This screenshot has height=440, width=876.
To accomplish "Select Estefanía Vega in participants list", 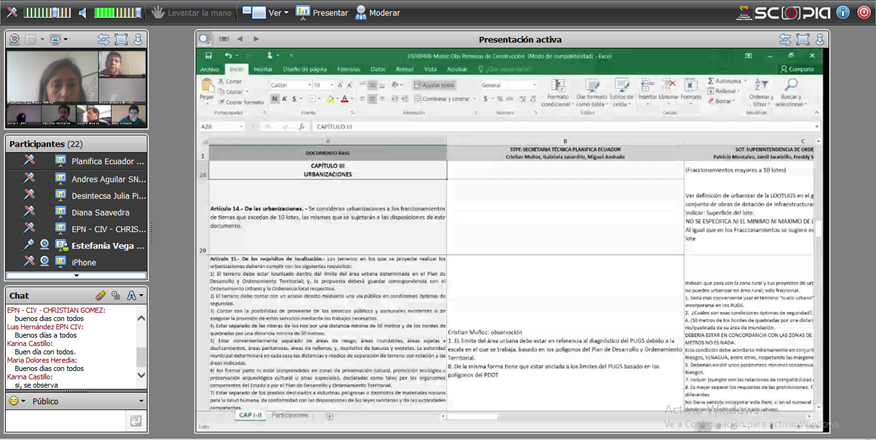I will click(x=108, y=245).
